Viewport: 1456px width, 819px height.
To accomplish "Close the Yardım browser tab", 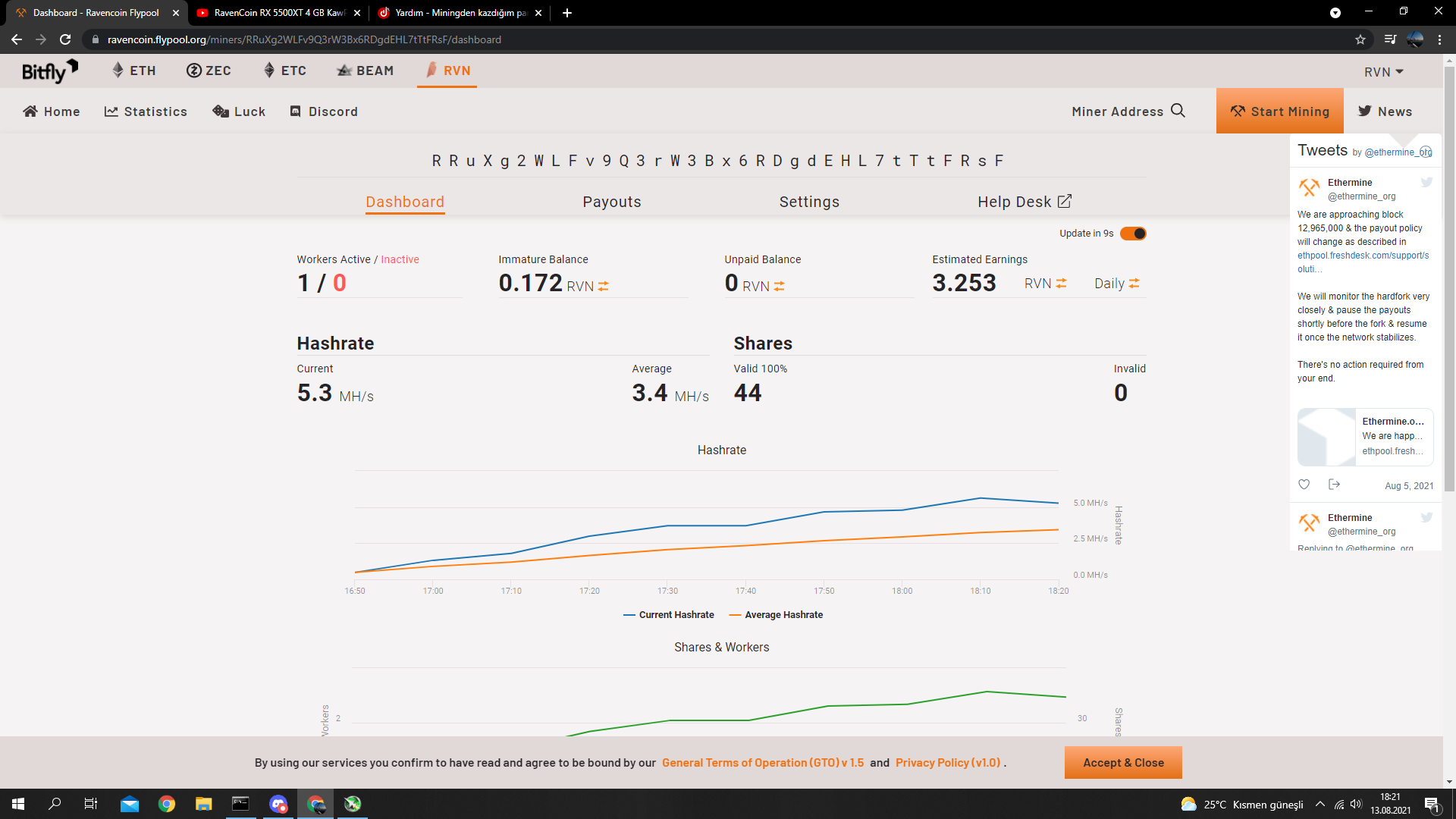I will click(538, 13).
